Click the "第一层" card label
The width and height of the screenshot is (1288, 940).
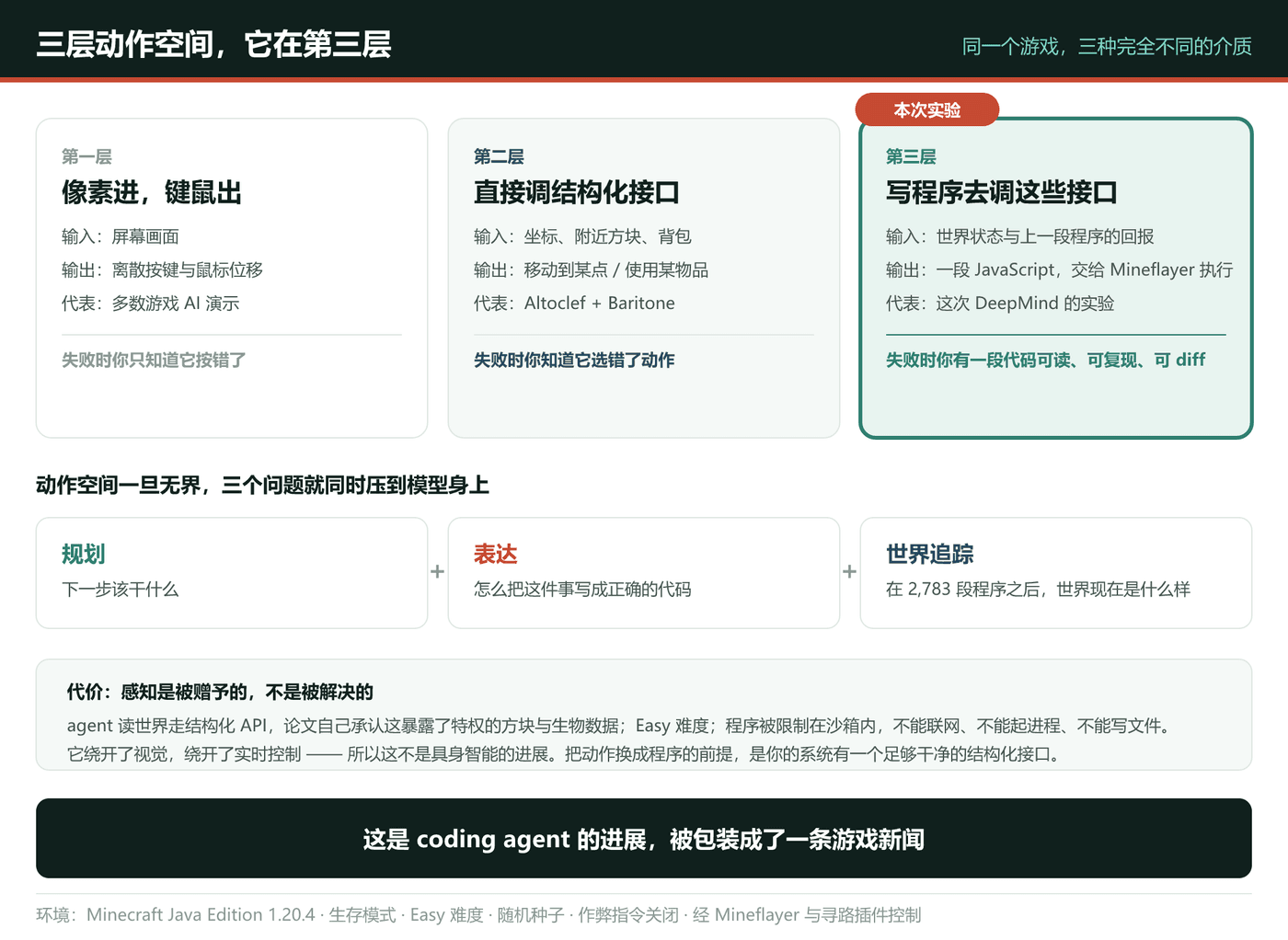point(86,157)
